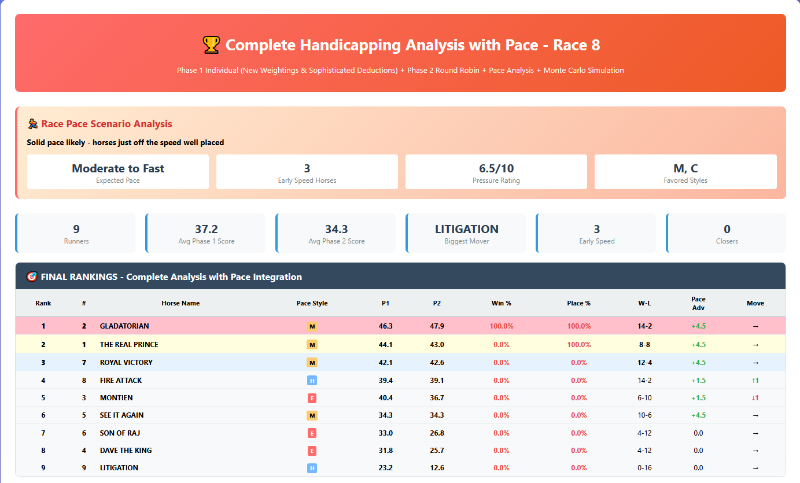Click the Pace Style column header
This screenshot has height=483, width=800.
pos(312,303)
